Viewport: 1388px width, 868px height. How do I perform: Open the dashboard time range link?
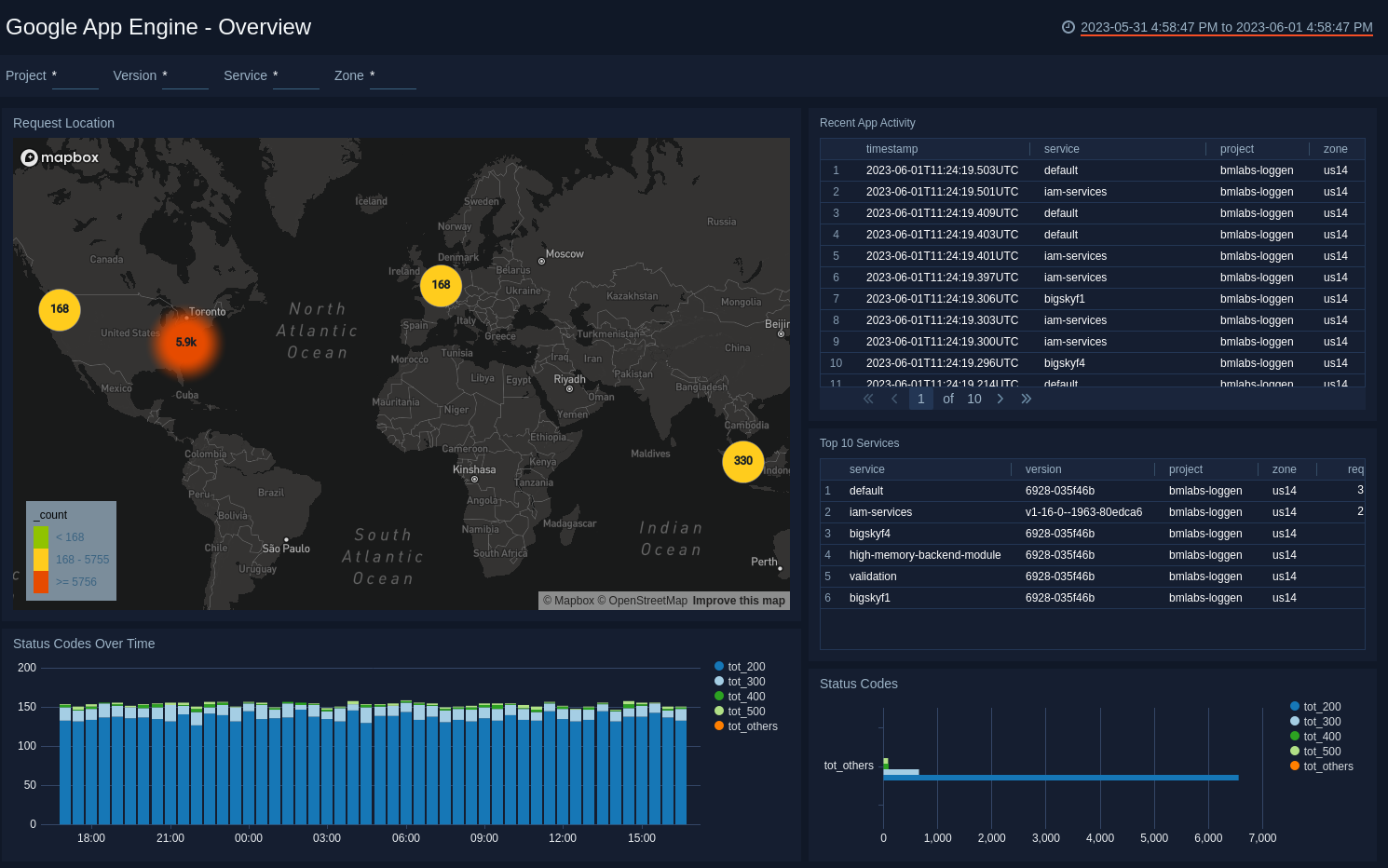(1226, 27)
